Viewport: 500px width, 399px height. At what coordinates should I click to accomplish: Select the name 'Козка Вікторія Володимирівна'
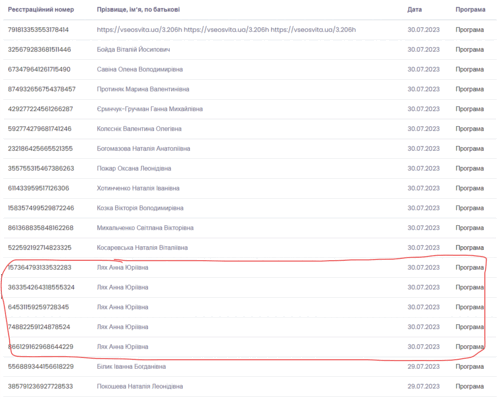coord(140,208)
